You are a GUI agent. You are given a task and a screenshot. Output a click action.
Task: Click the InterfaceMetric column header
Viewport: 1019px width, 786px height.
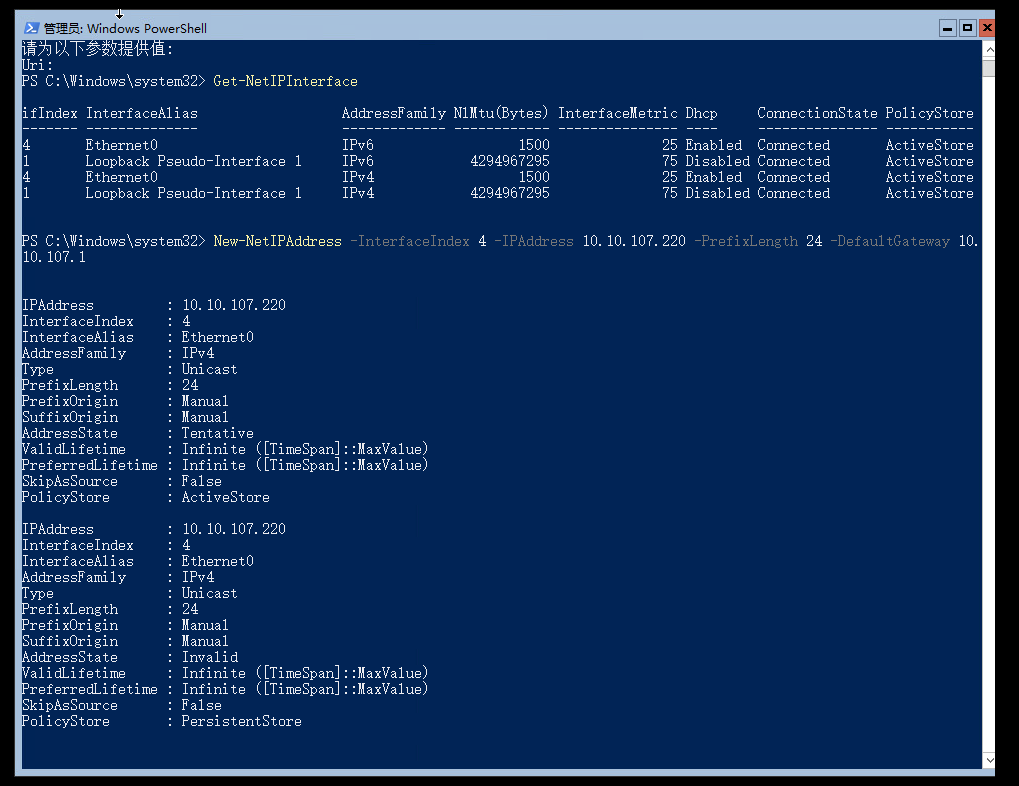617,113
